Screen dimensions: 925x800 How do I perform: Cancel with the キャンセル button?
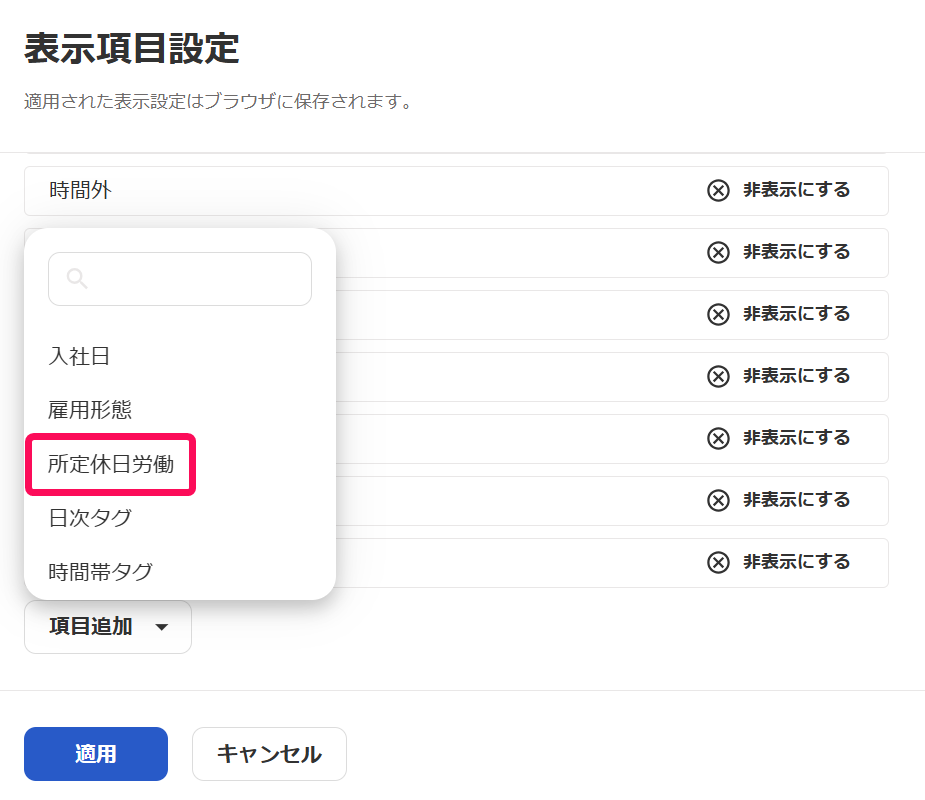[270, 754]
